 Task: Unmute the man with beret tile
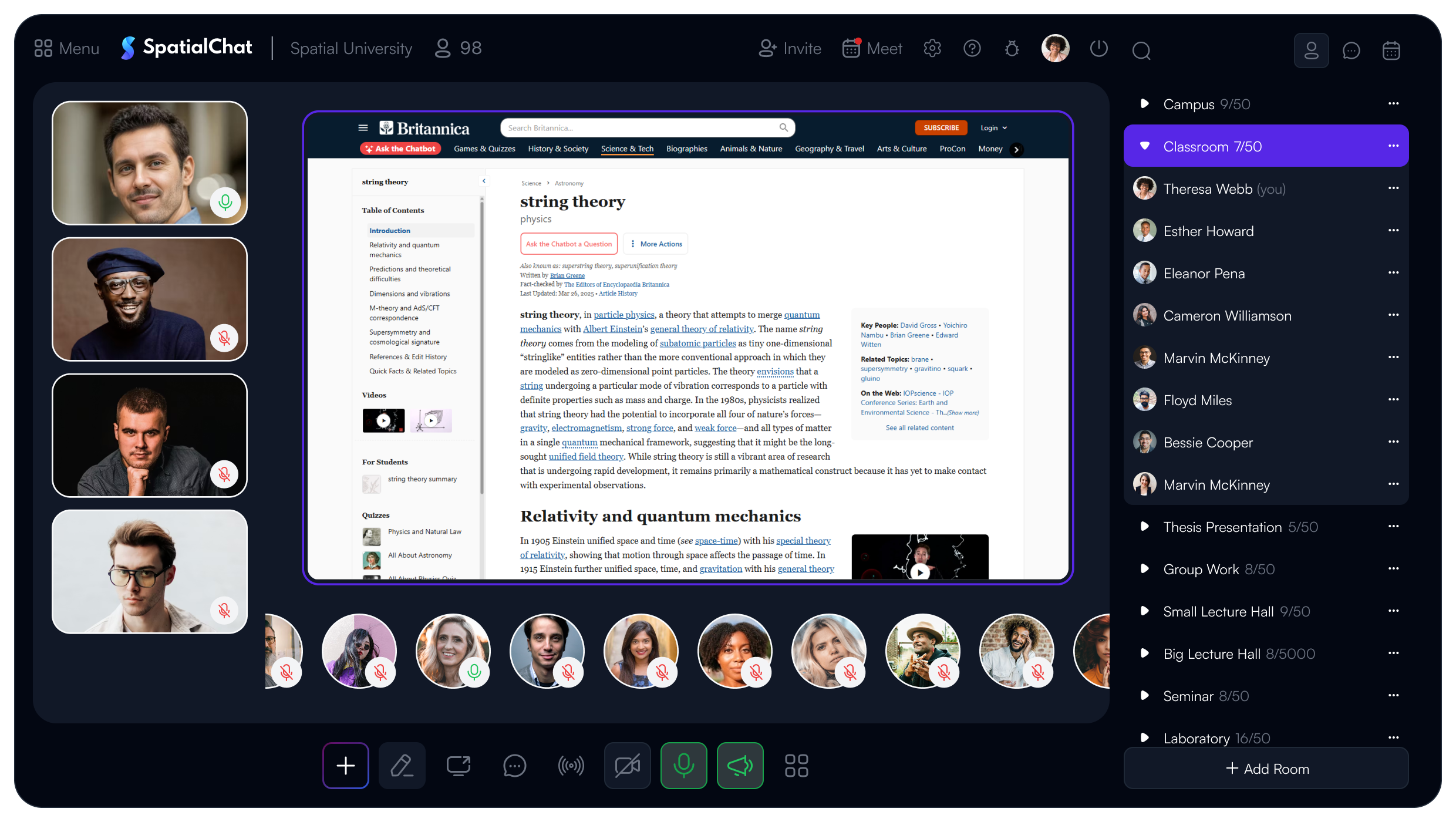[x=225, y=338]
